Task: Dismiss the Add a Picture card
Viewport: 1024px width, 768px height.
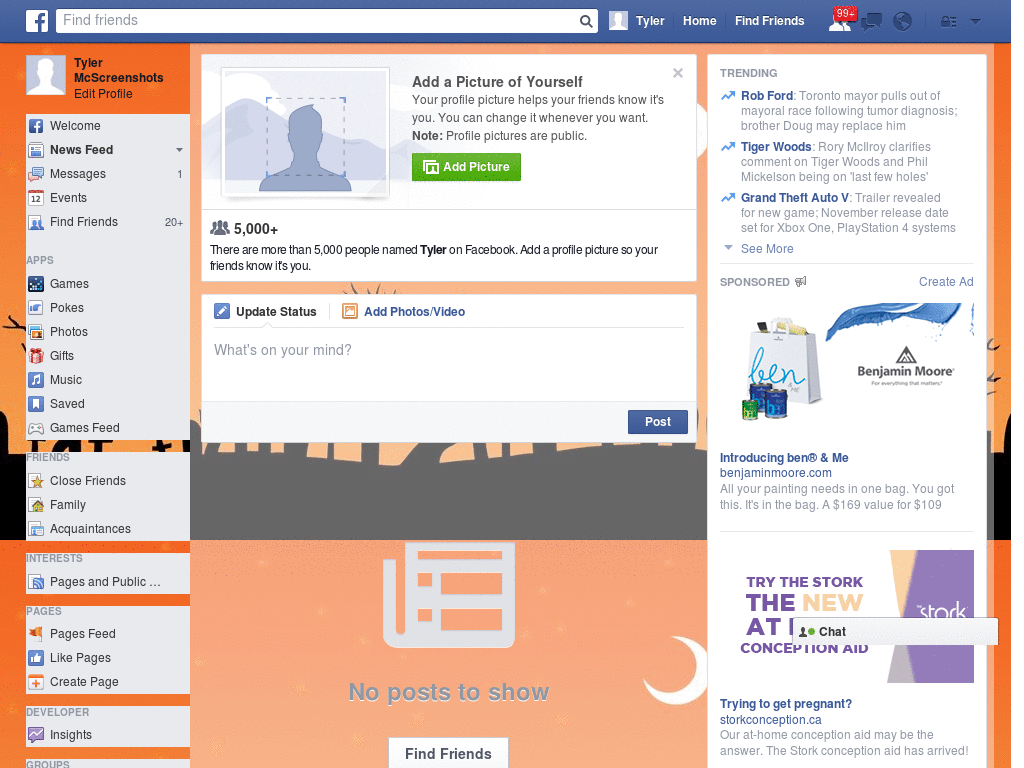Action: coord(678,73)
